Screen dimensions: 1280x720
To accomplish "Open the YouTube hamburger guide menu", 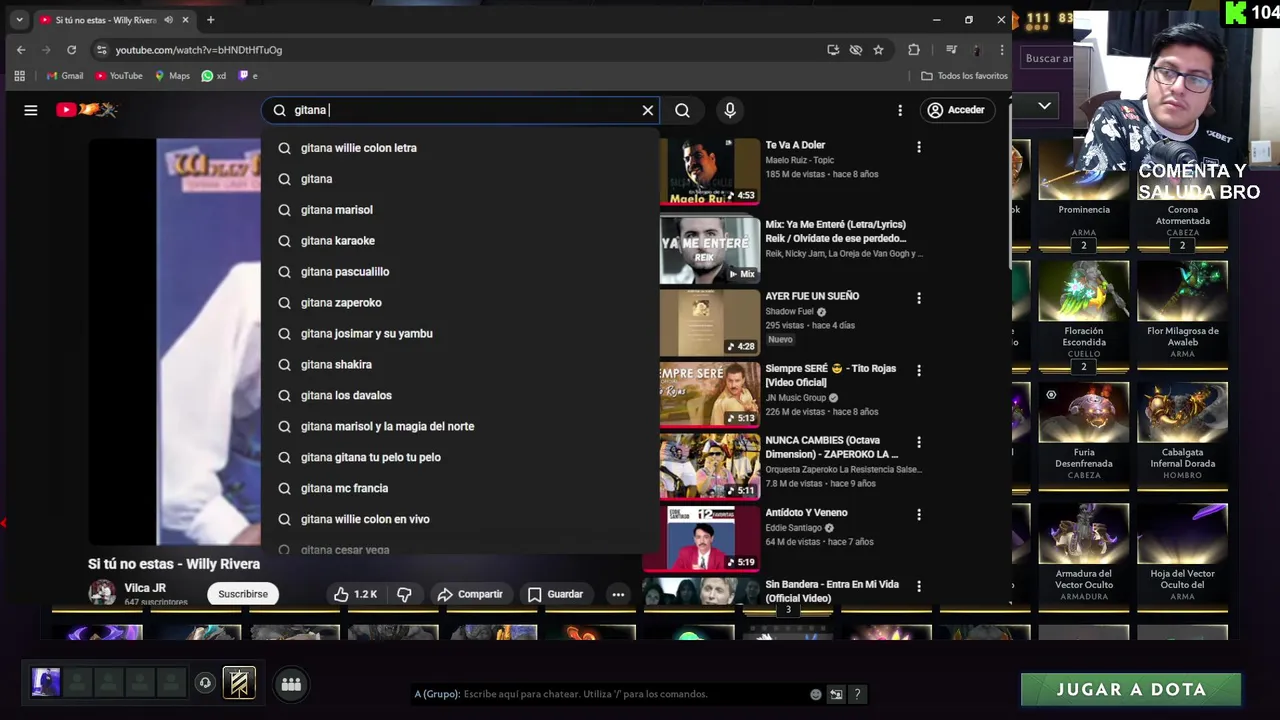I will (31, 110).
